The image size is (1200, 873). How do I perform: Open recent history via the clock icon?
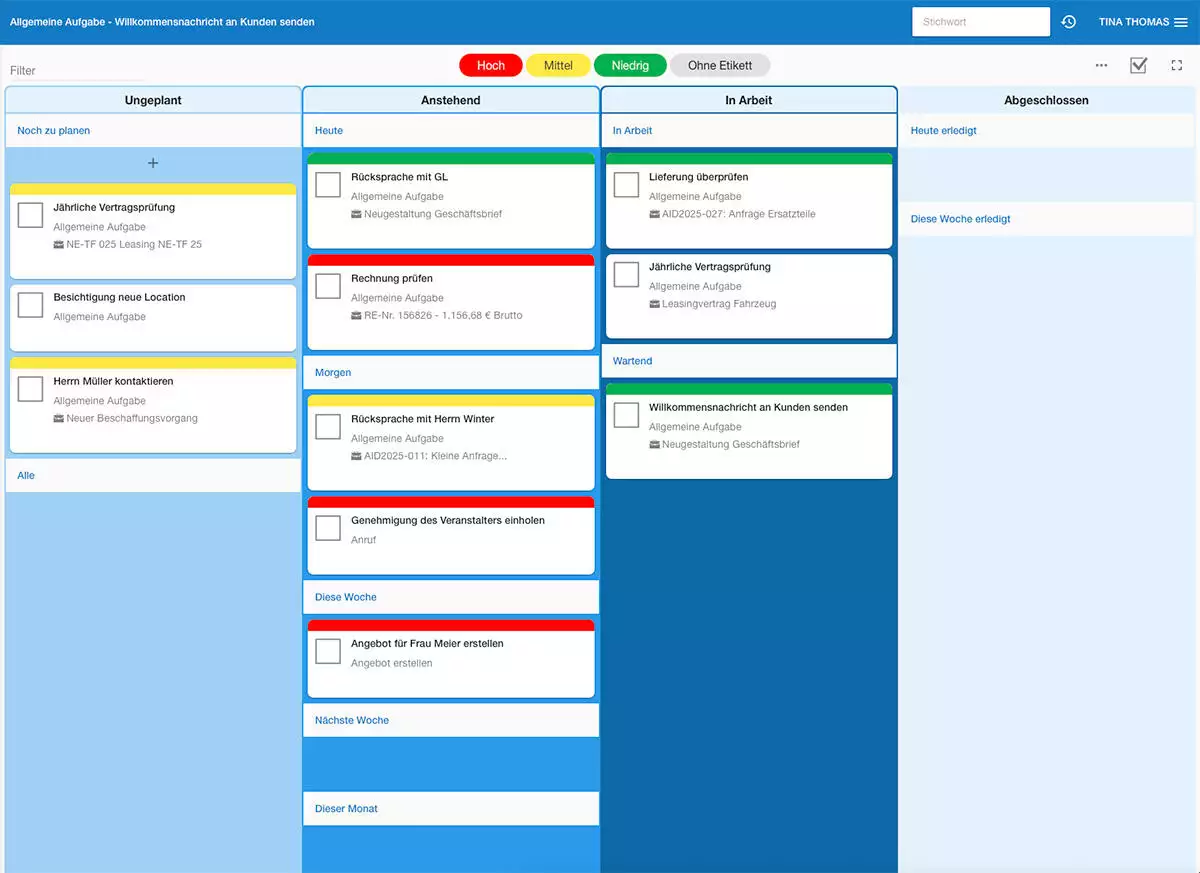coord(1068,21)
